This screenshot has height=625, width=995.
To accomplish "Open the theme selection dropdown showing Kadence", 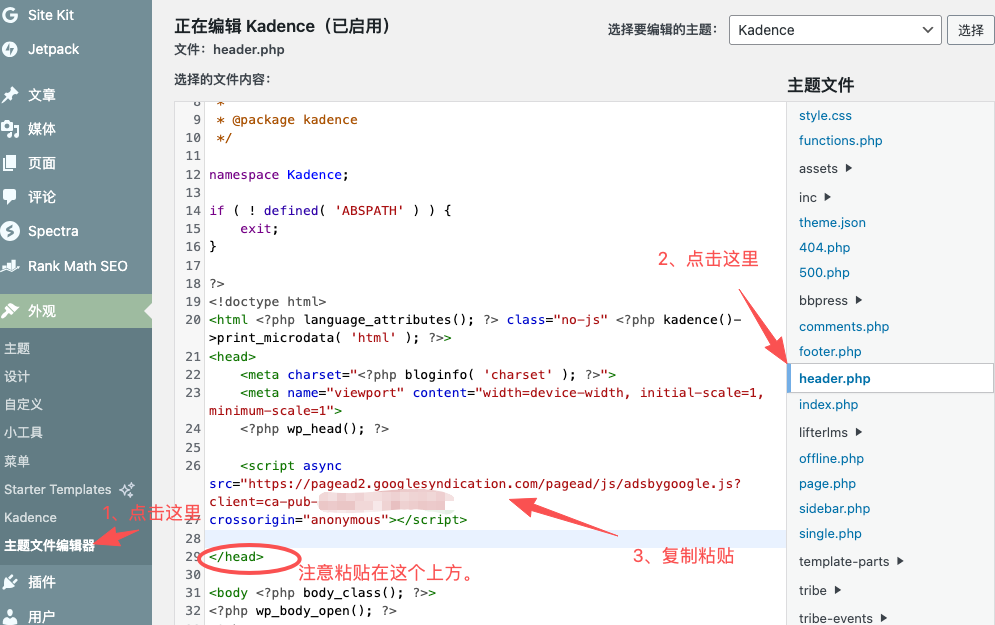I will point(834,30).
